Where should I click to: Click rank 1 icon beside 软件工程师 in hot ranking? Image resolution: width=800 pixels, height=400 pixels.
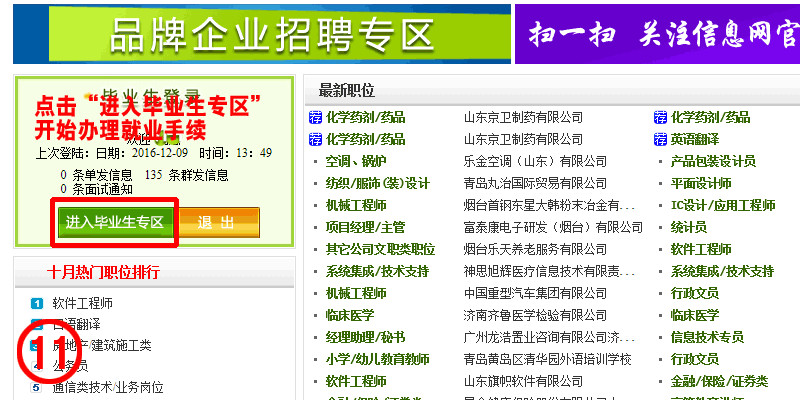[36, 303]
